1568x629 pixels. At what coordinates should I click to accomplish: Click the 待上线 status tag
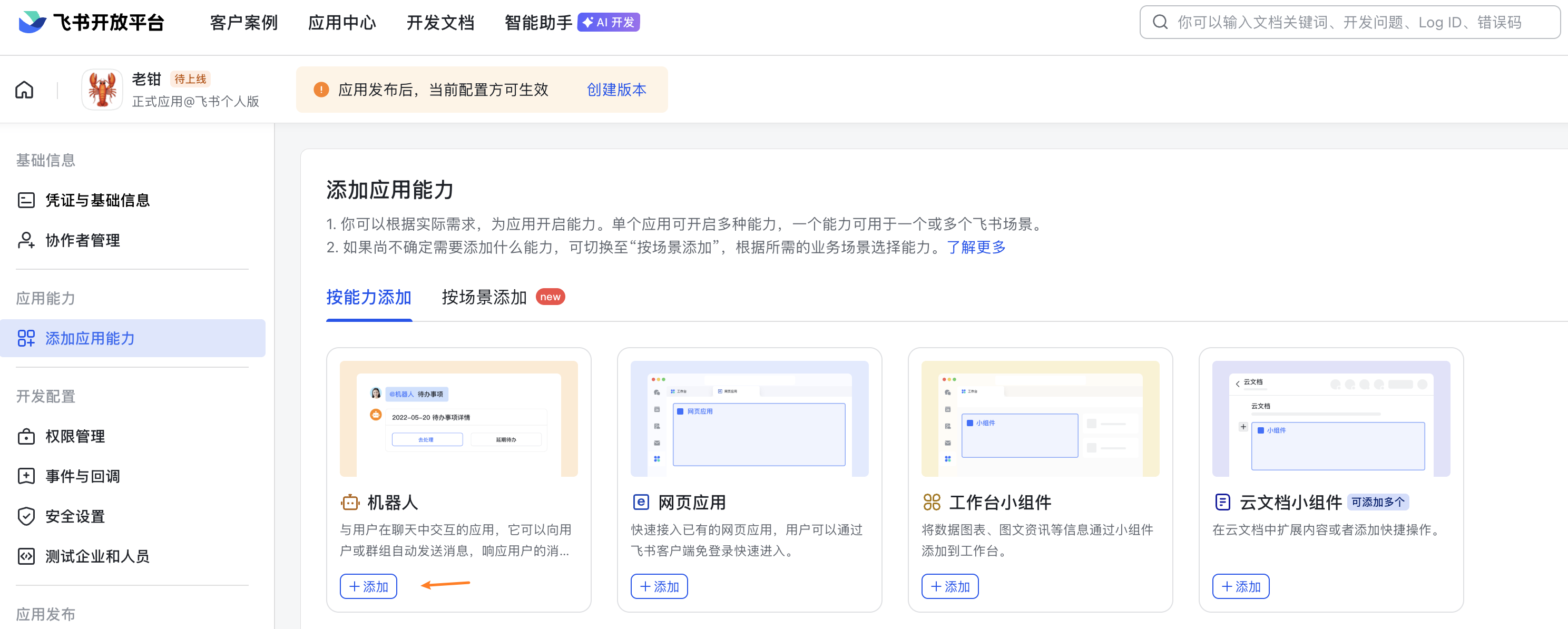pos(191,79)
